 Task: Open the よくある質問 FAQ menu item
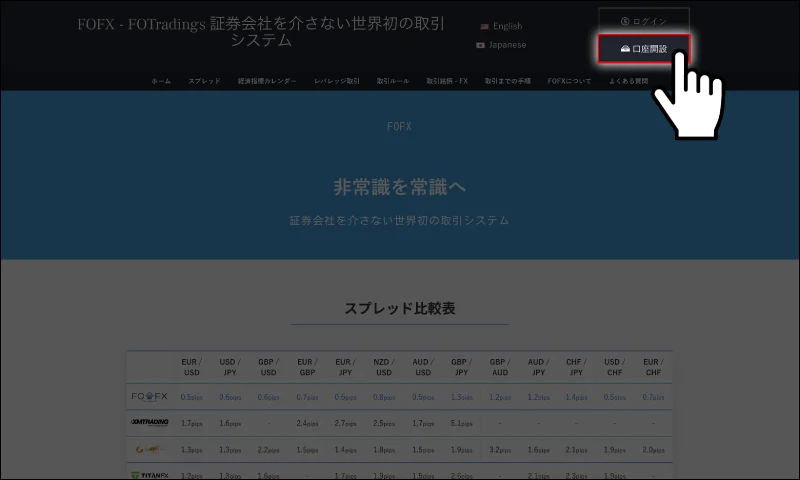click(629, 80)
